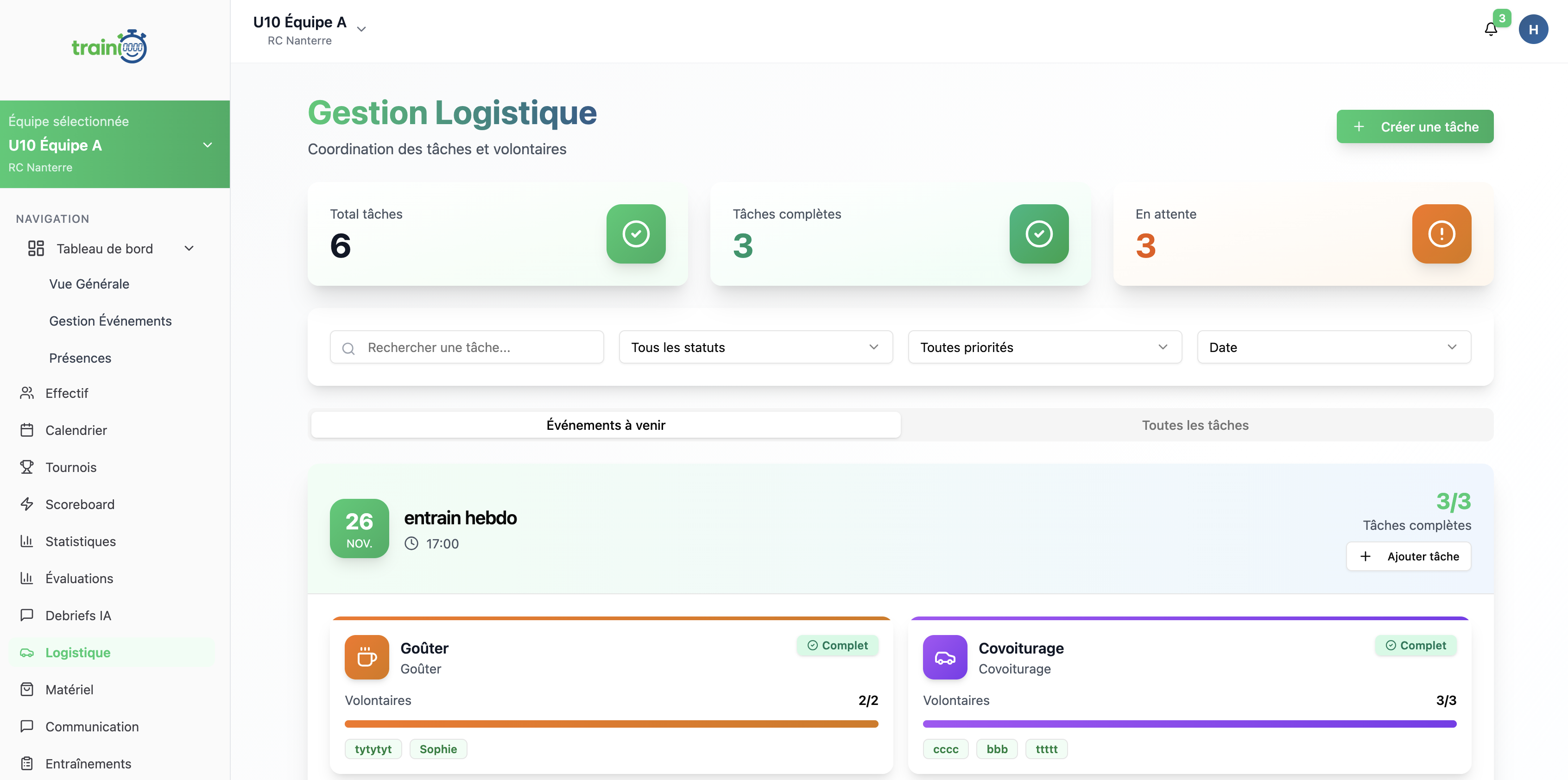Expand the Date sort dropdown
1568x780 pixels.
coord(1333,347)
